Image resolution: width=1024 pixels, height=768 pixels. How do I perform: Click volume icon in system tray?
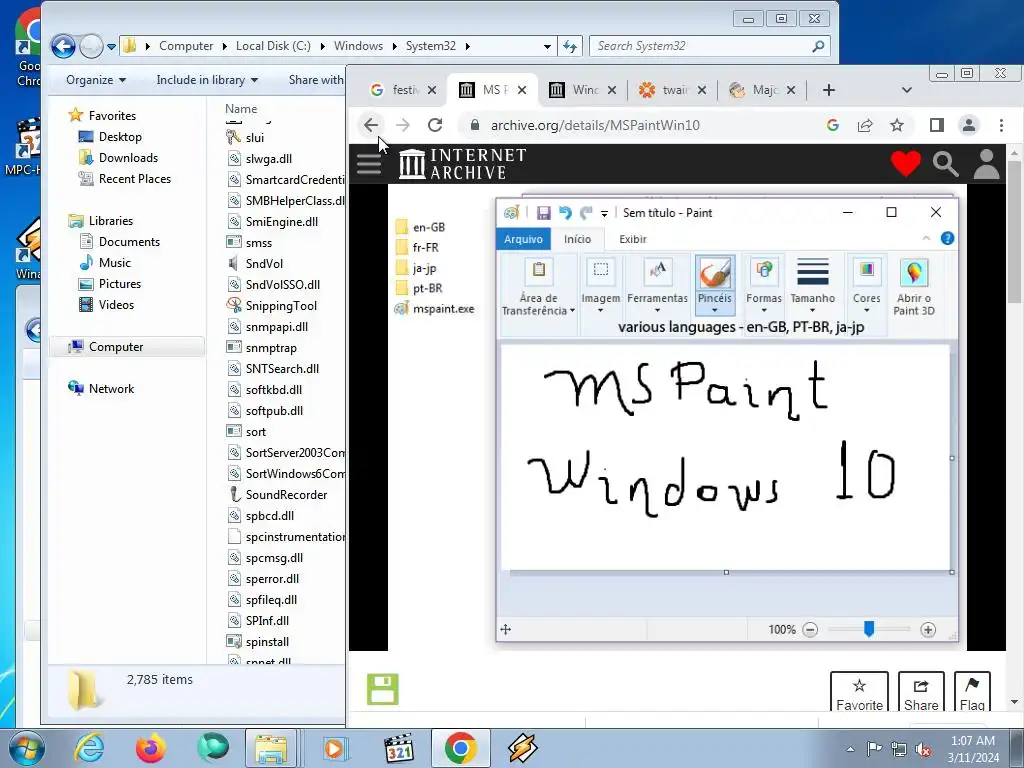click(923, 749)
